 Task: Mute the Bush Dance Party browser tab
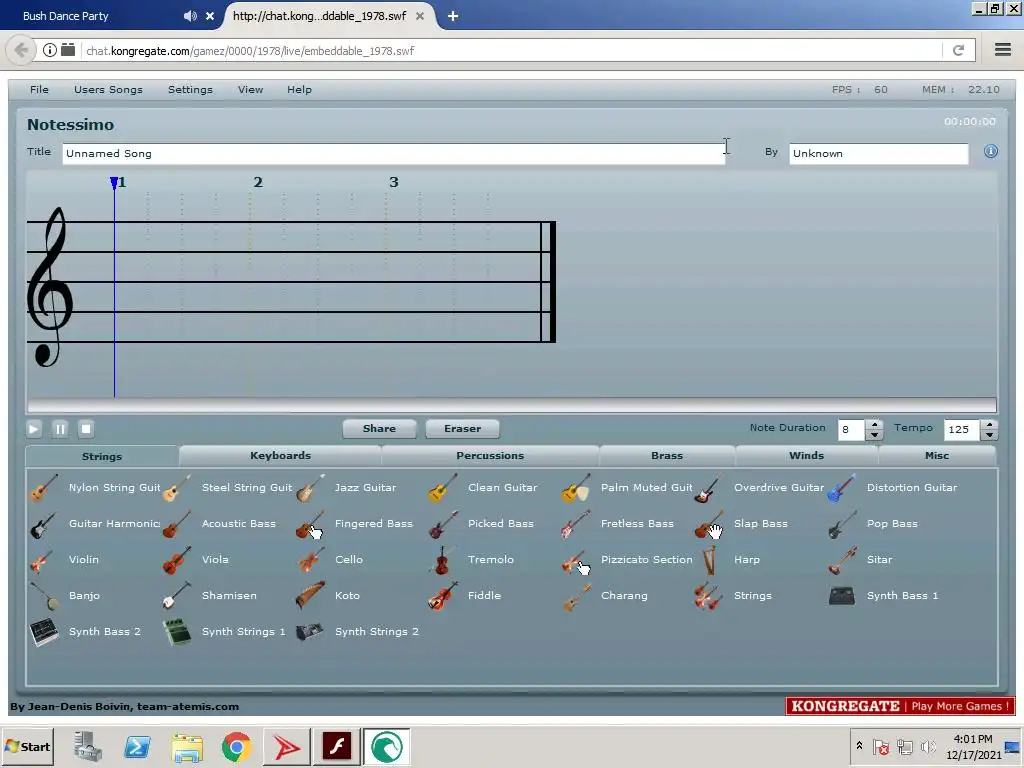(190, 16)
